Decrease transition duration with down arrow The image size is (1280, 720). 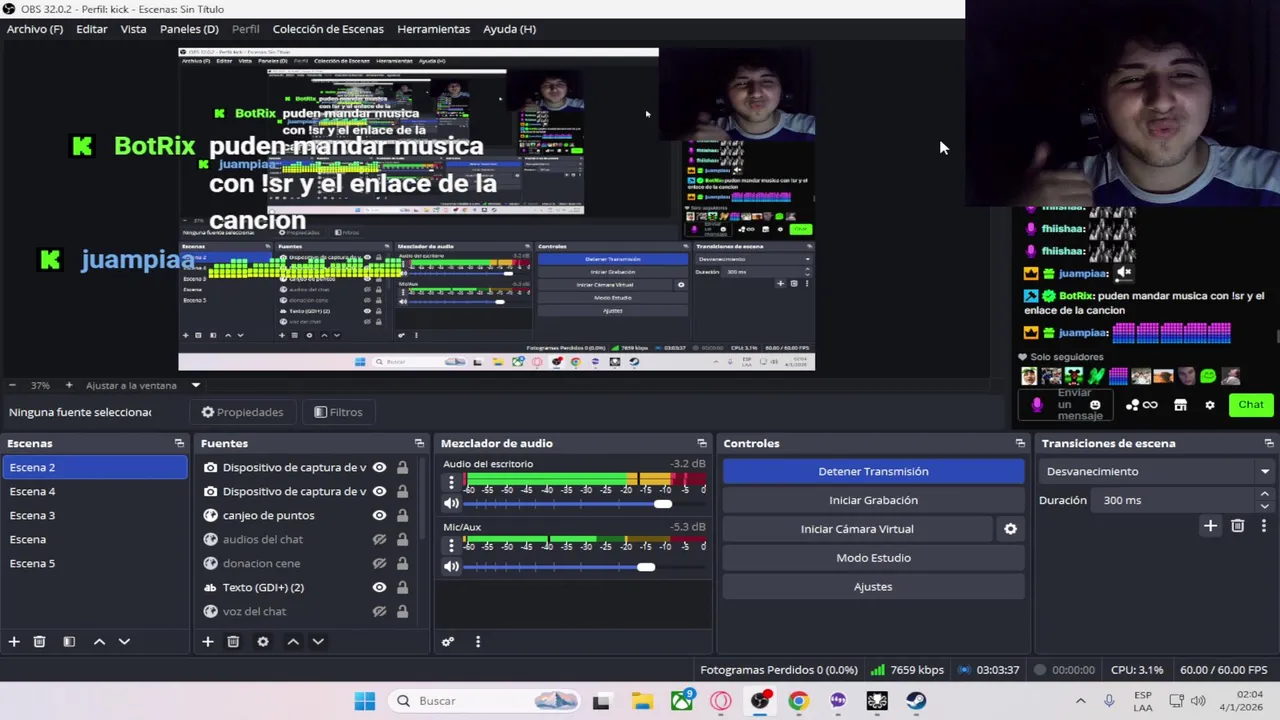(x=1264, y=506)
